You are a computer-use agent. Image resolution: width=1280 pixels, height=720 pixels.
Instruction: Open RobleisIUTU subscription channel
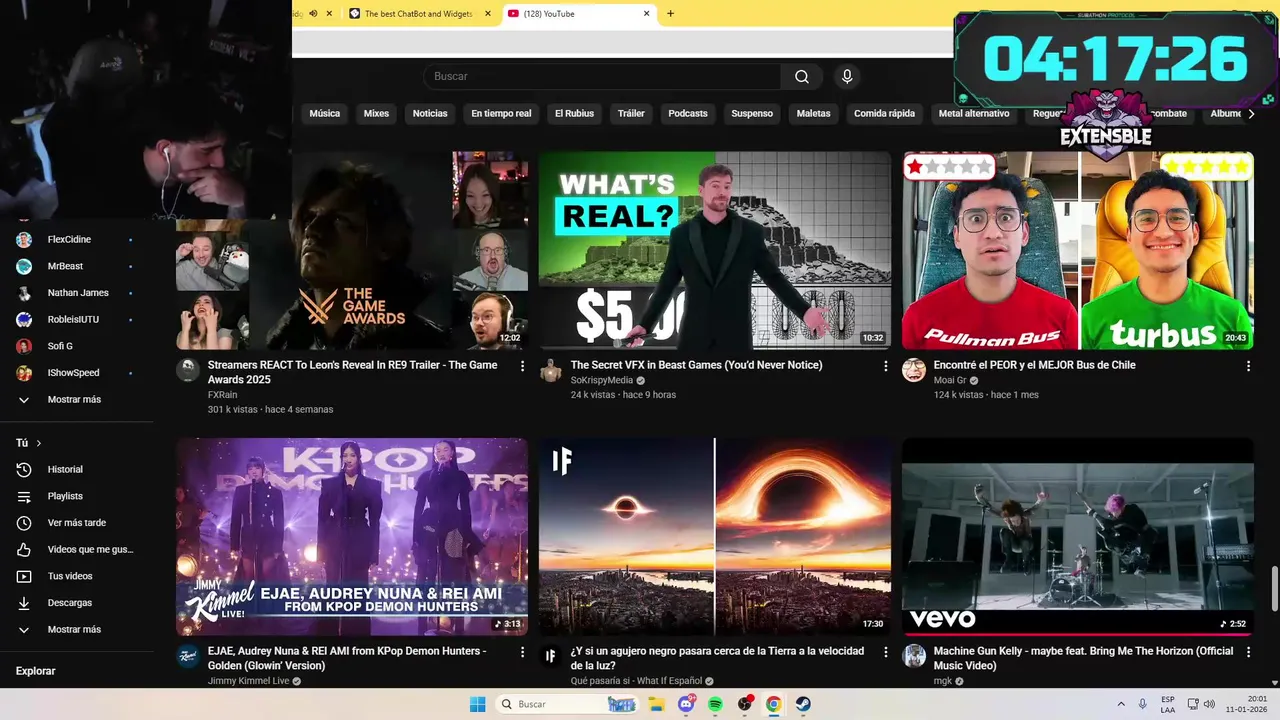74,320
